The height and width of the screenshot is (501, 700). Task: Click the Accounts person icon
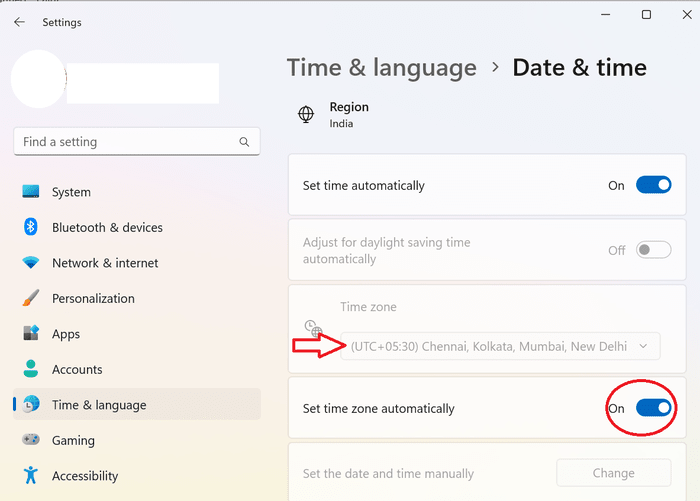[x=31, y=368]
